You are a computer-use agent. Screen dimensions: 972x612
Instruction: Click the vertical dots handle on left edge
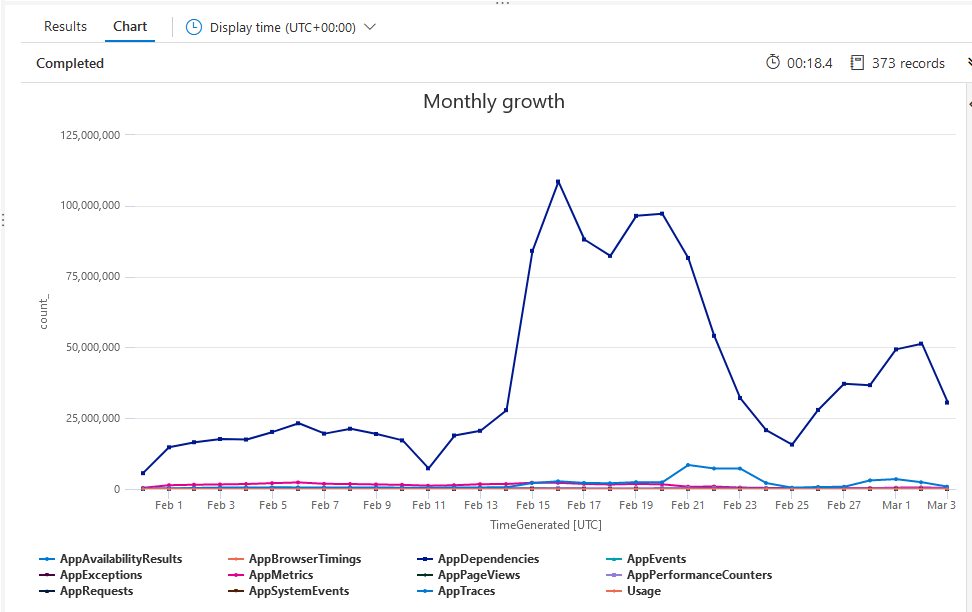[x=3, y=220]
